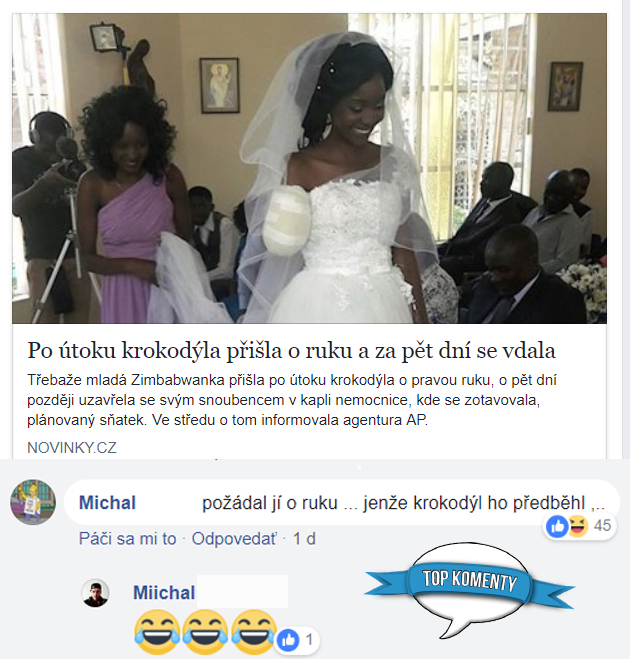Click "Odpovedať" to reply to Michal
This screenshot has width=630, height=659.
(x=235, y=539)
